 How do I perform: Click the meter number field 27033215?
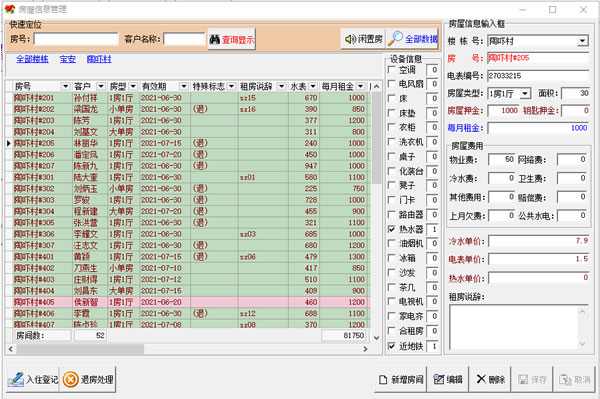point(538,76)
